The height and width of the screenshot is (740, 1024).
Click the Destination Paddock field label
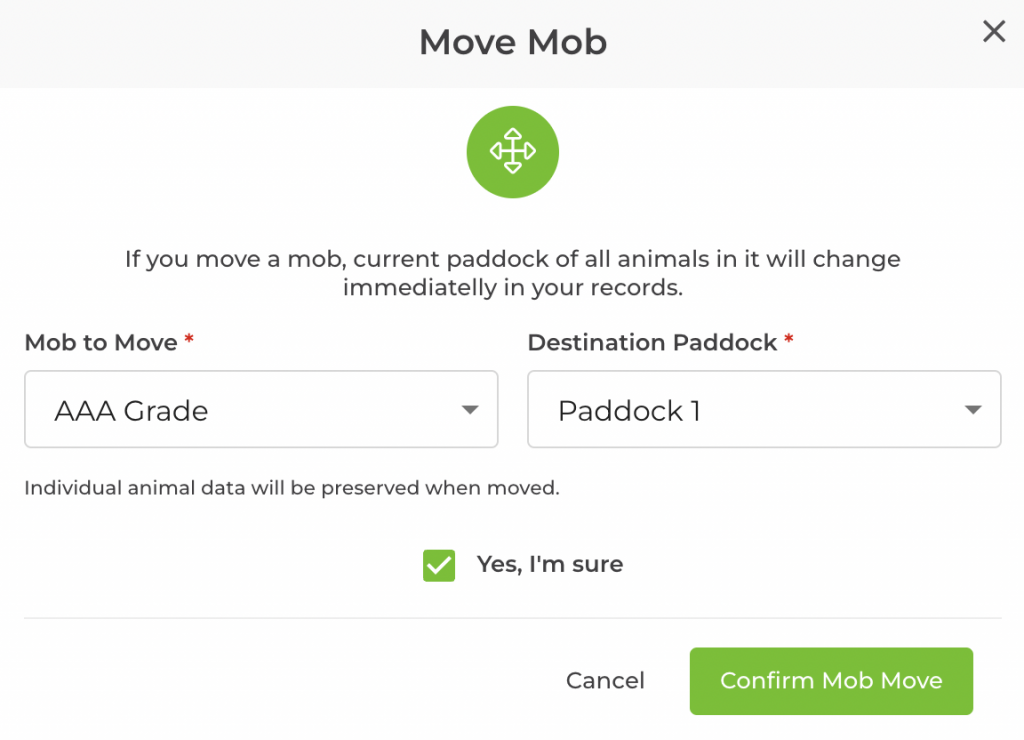pos(652,343)
